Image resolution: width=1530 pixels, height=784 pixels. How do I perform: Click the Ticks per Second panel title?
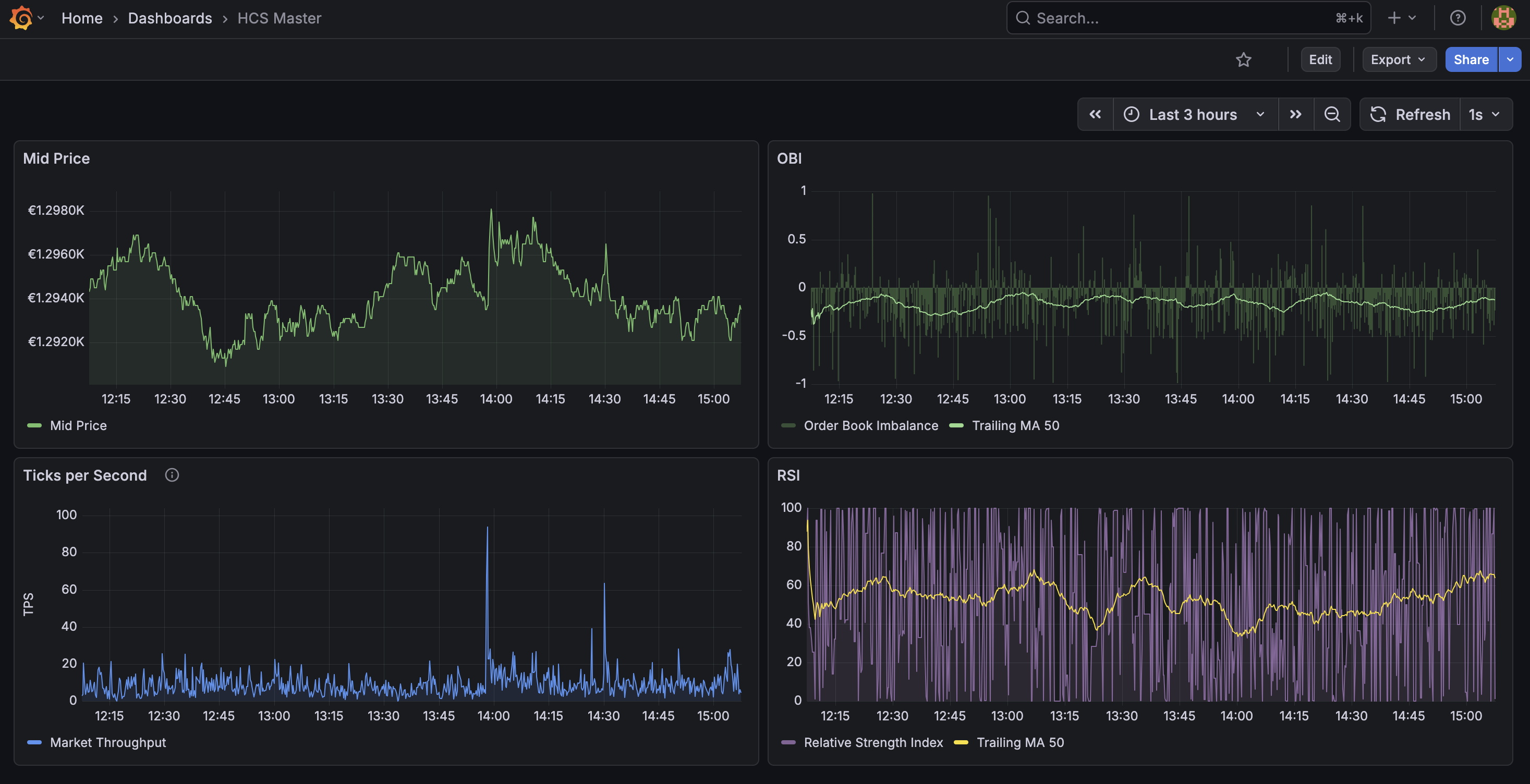click(85, 475)
